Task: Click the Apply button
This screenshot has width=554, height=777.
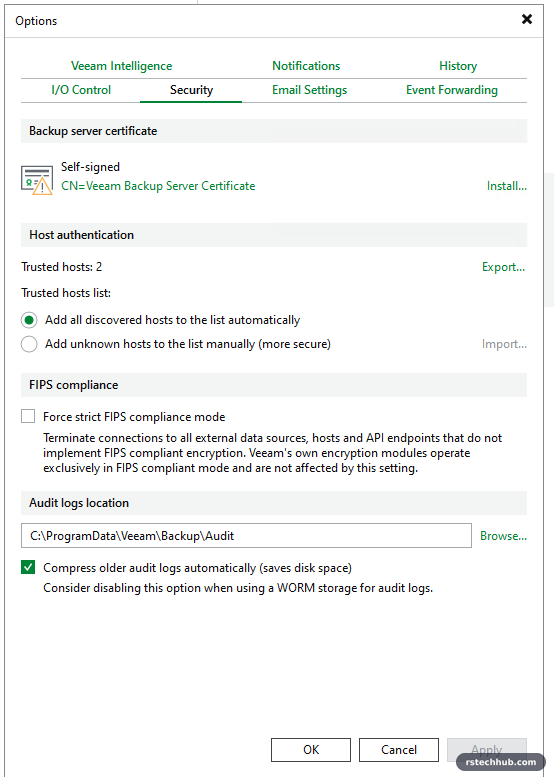Action: point(487,750)
